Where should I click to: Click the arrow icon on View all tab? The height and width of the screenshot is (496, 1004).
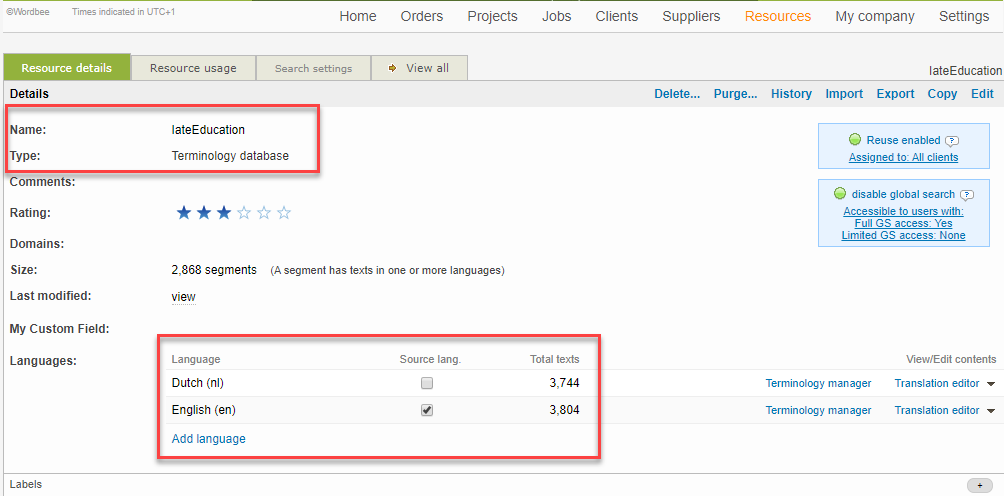[x=394, y=68]
